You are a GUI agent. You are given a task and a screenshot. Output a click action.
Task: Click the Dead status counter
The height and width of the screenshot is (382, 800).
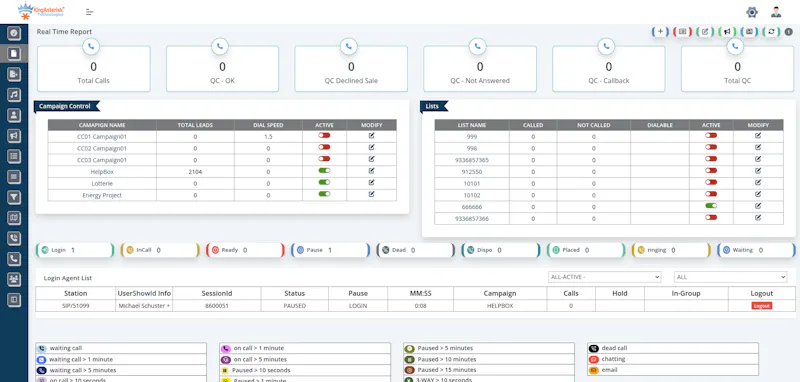(x=416, y=250)
